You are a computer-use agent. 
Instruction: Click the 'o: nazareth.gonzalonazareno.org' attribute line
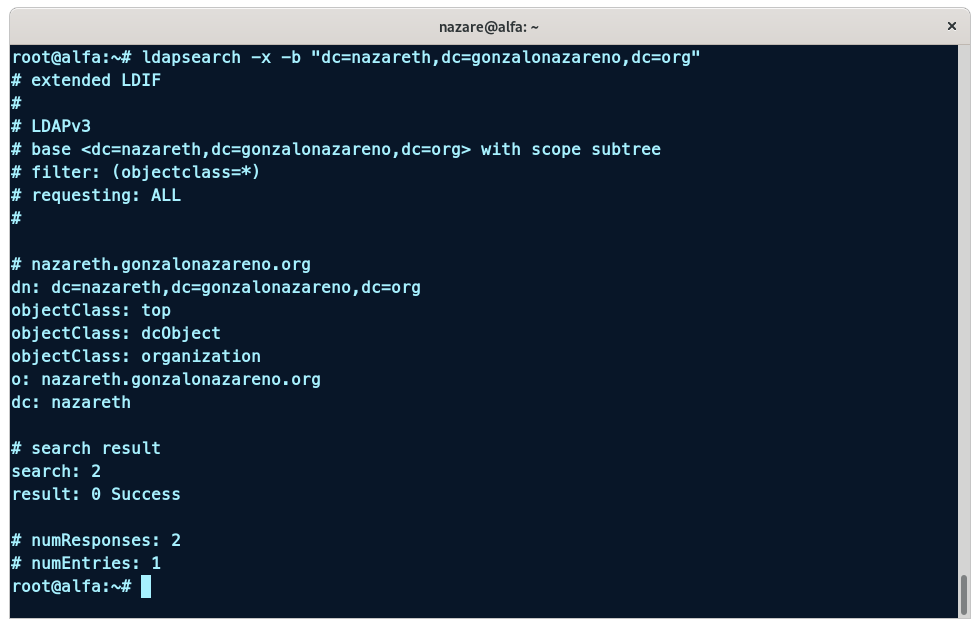coord(166,379)
